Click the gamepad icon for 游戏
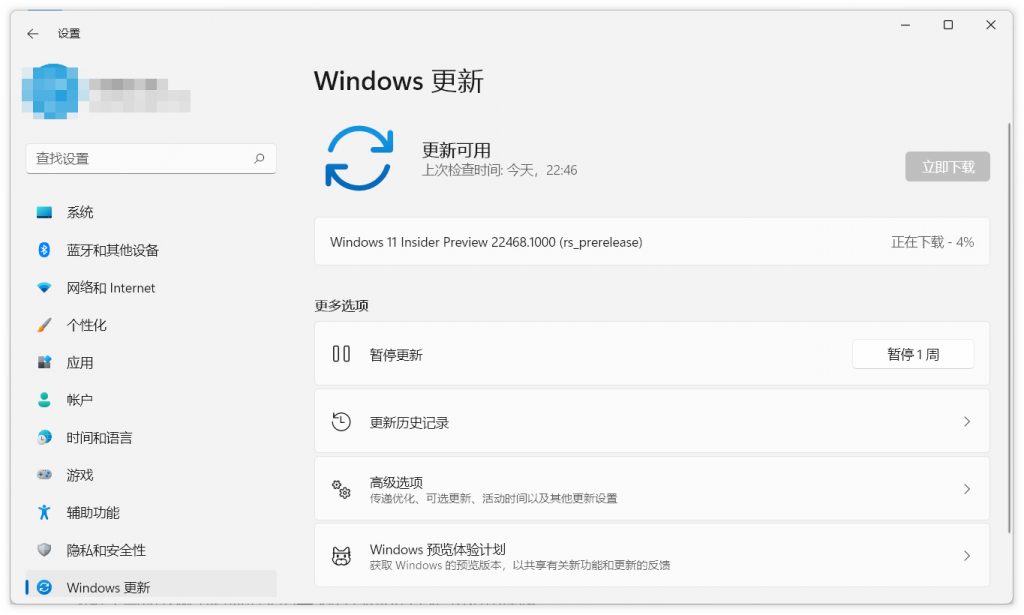The width and height of the screenshot is (1024, 615). pos(44,475)
